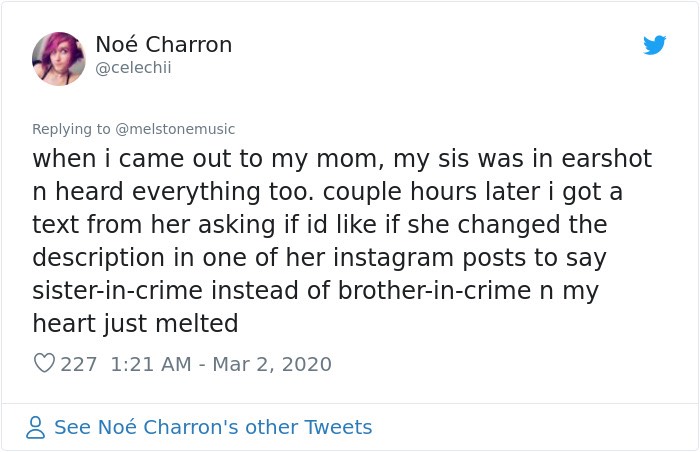Click the Mar 2, 2020 date
Screen dimensions: 700x452
[x=272, y=364]
